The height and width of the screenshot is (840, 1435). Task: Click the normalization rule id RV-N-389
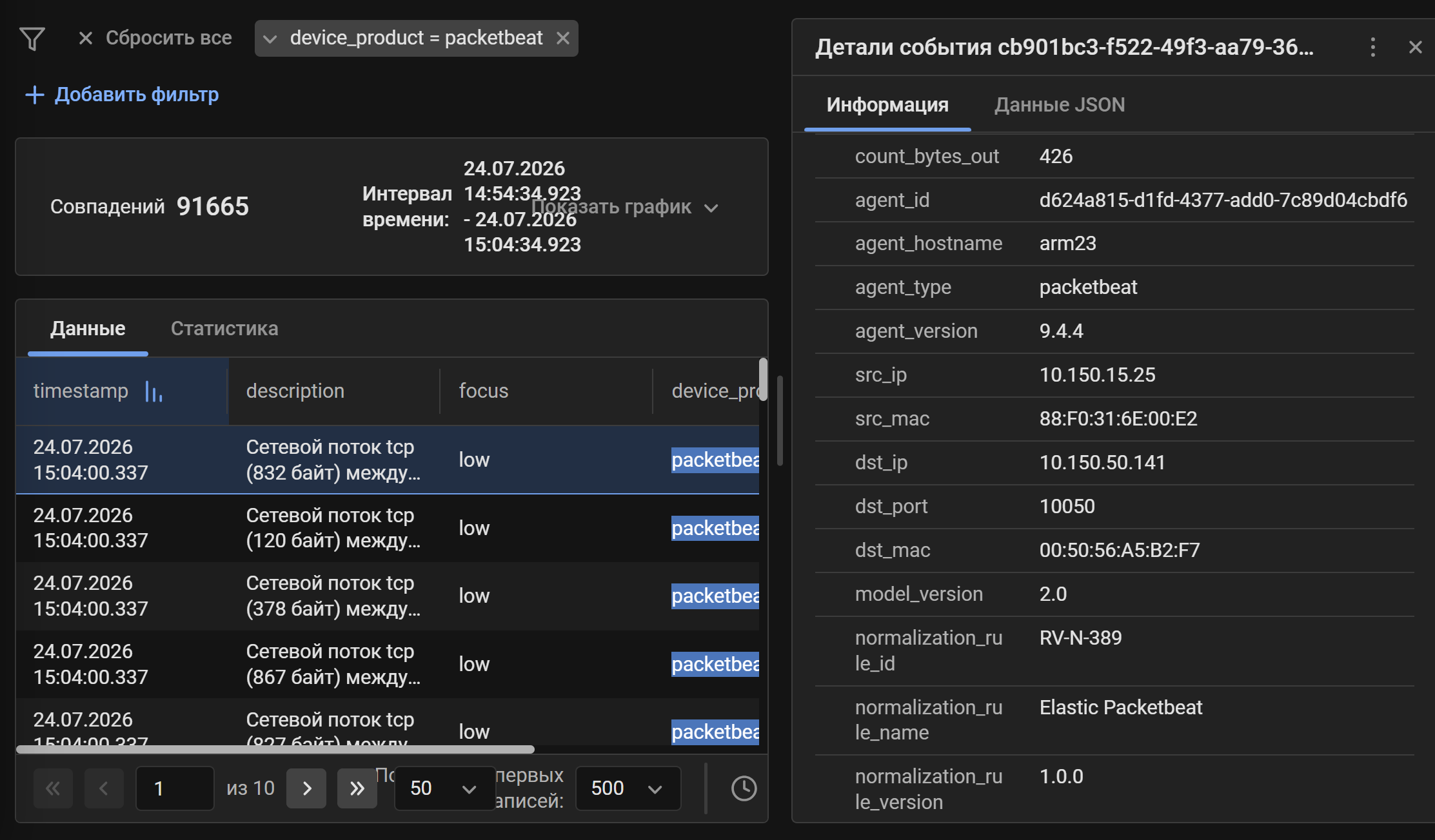click(x=1080, y=638)
